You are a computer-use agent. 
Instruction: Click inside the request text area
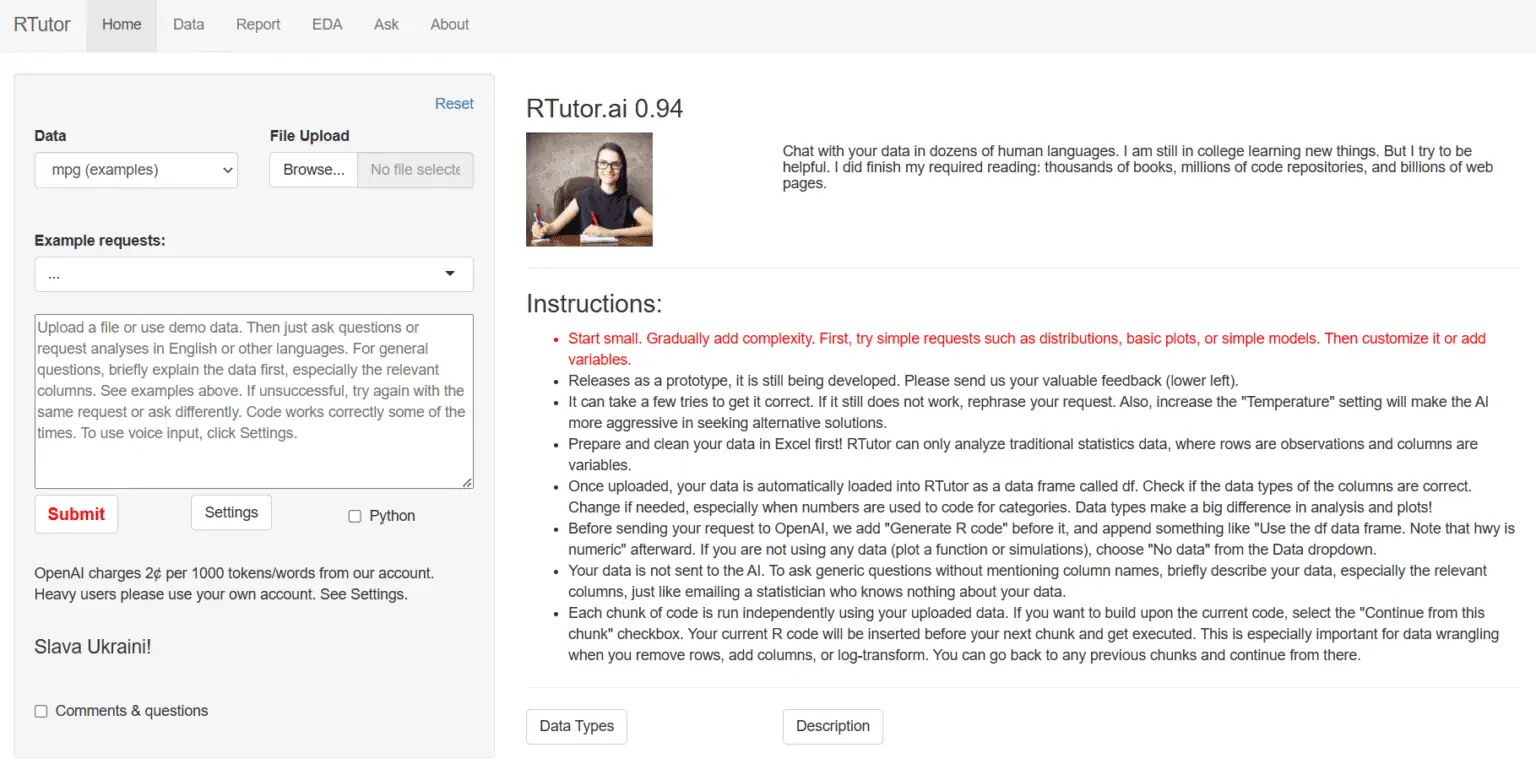pos(254,402)
